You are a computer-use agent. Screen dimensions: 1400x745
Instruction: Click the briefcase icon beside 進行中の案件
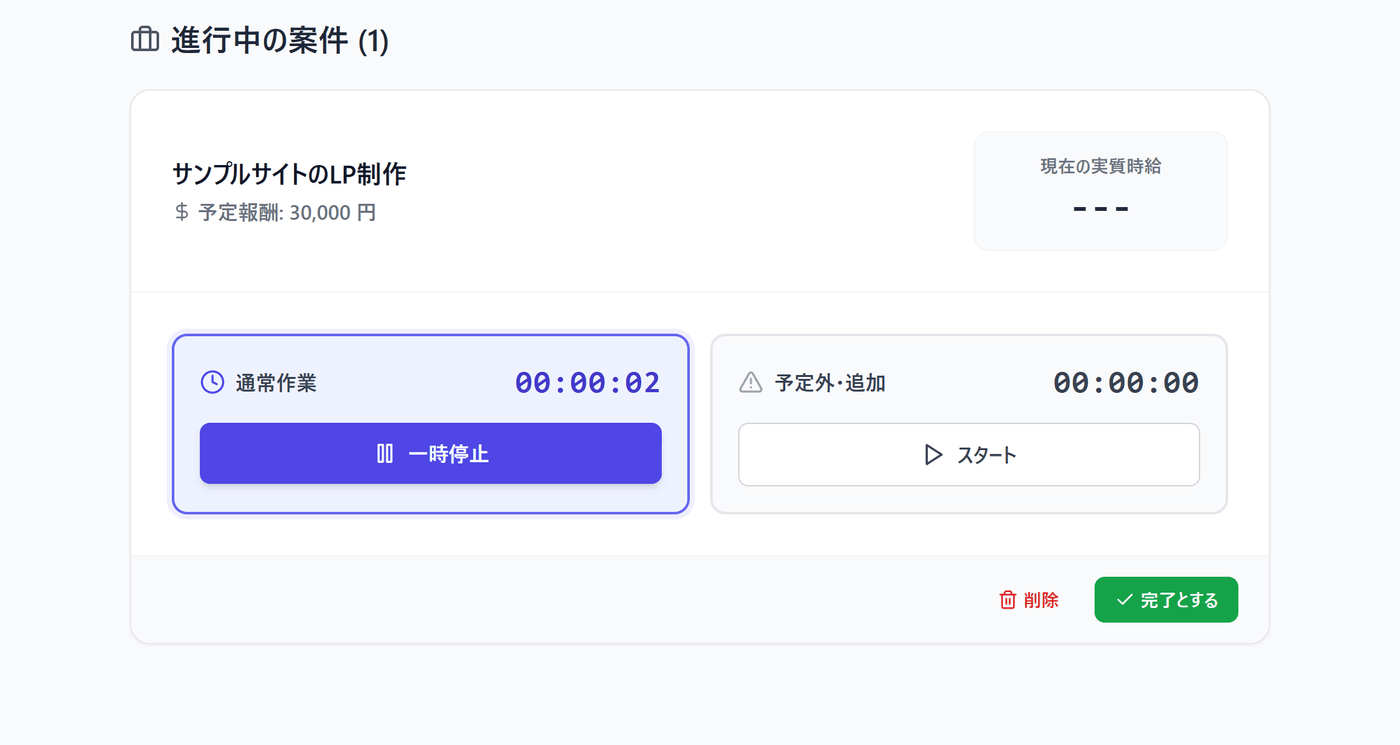click(x=145, y=41)
